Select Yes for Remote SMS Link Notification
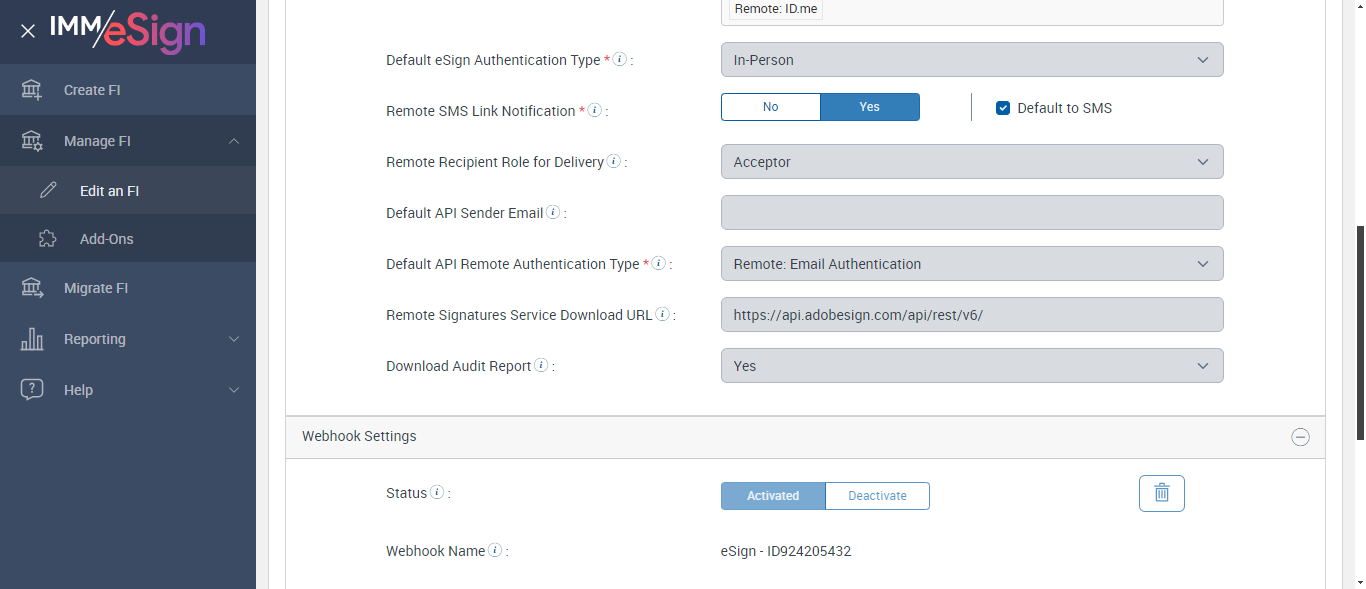 pos(869,107)
